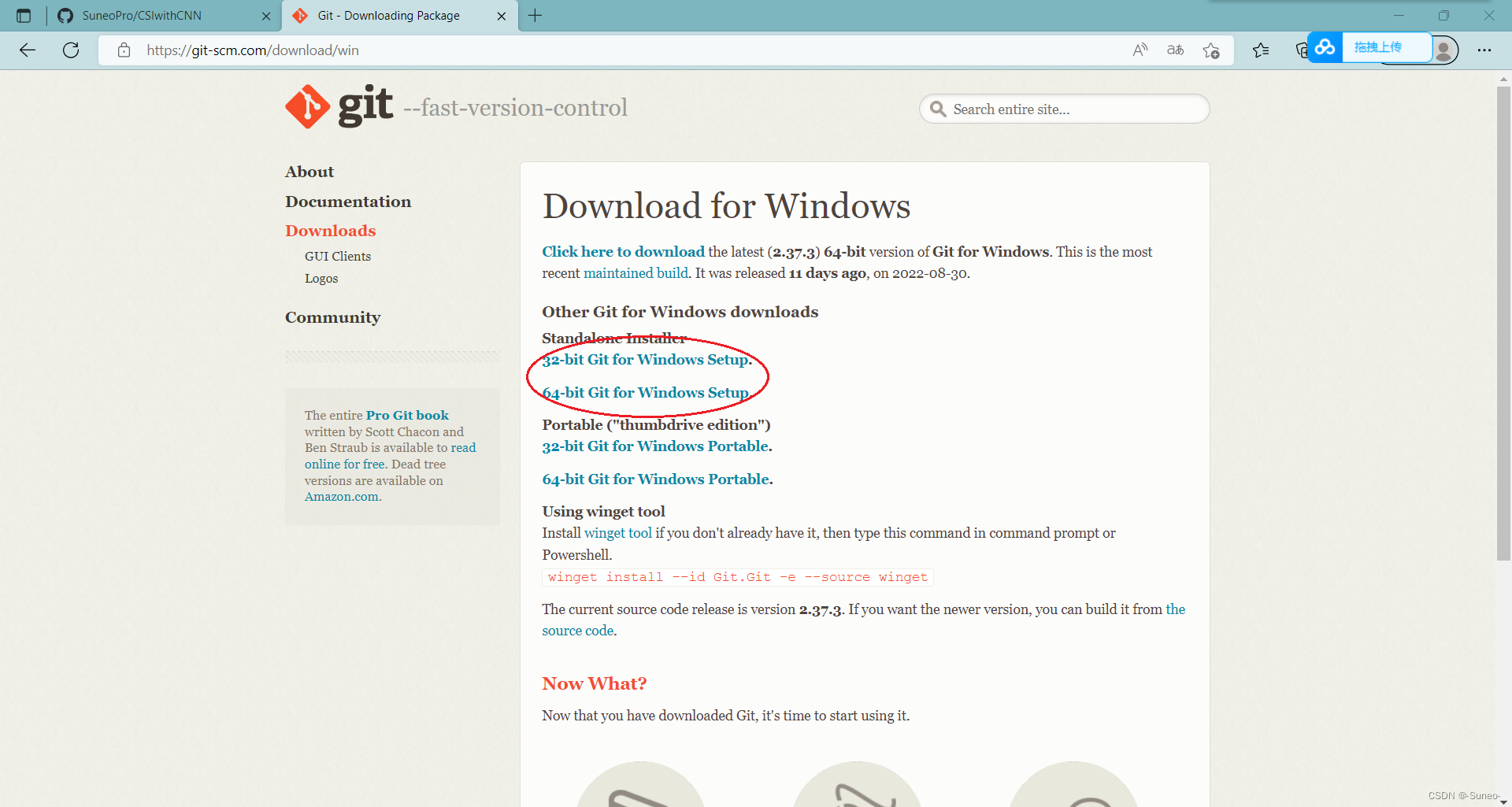Open the Community section

[x=332, y=317]
